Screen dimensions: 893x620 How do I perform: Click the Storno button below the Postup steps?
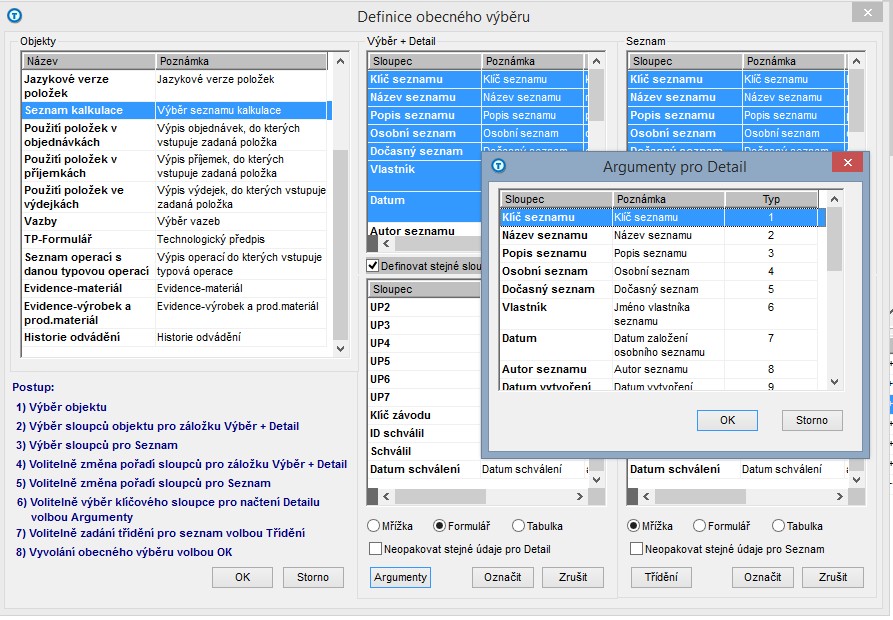(x=313, y=577)
